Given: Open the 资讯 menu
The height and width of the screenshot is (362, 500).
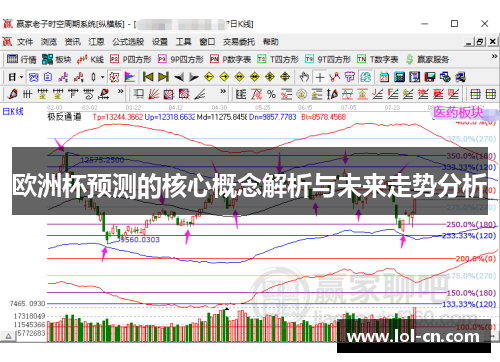Looking at the screenshot, I should tap(73, 42).
